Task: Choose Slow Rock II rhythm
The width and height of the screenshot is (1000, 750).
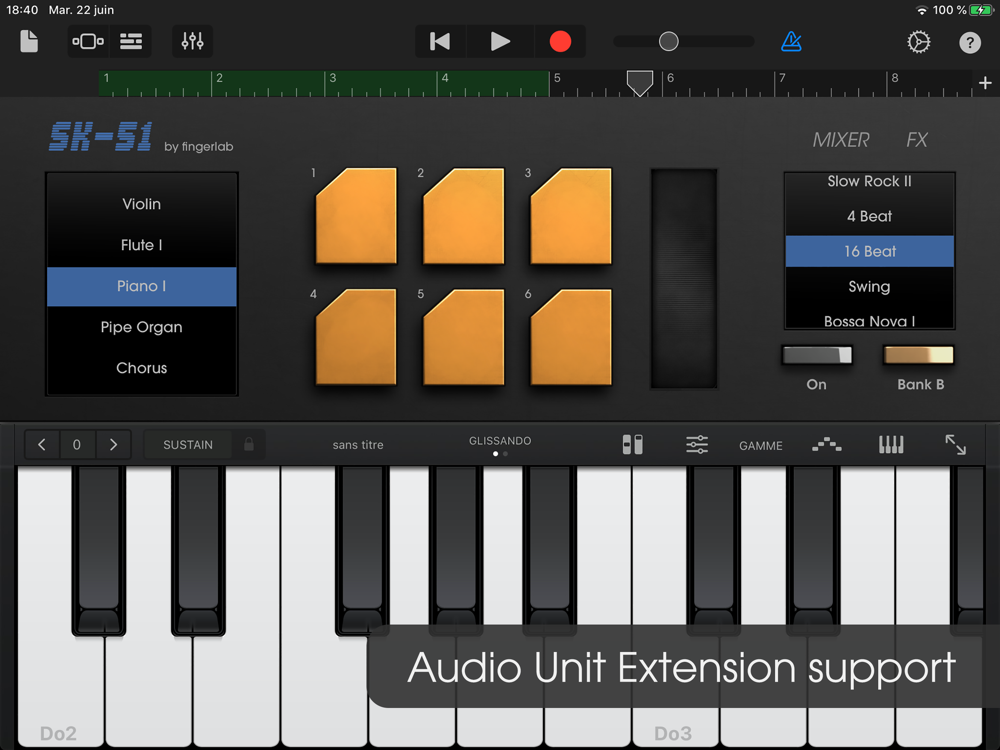Action: click(869, 182)
